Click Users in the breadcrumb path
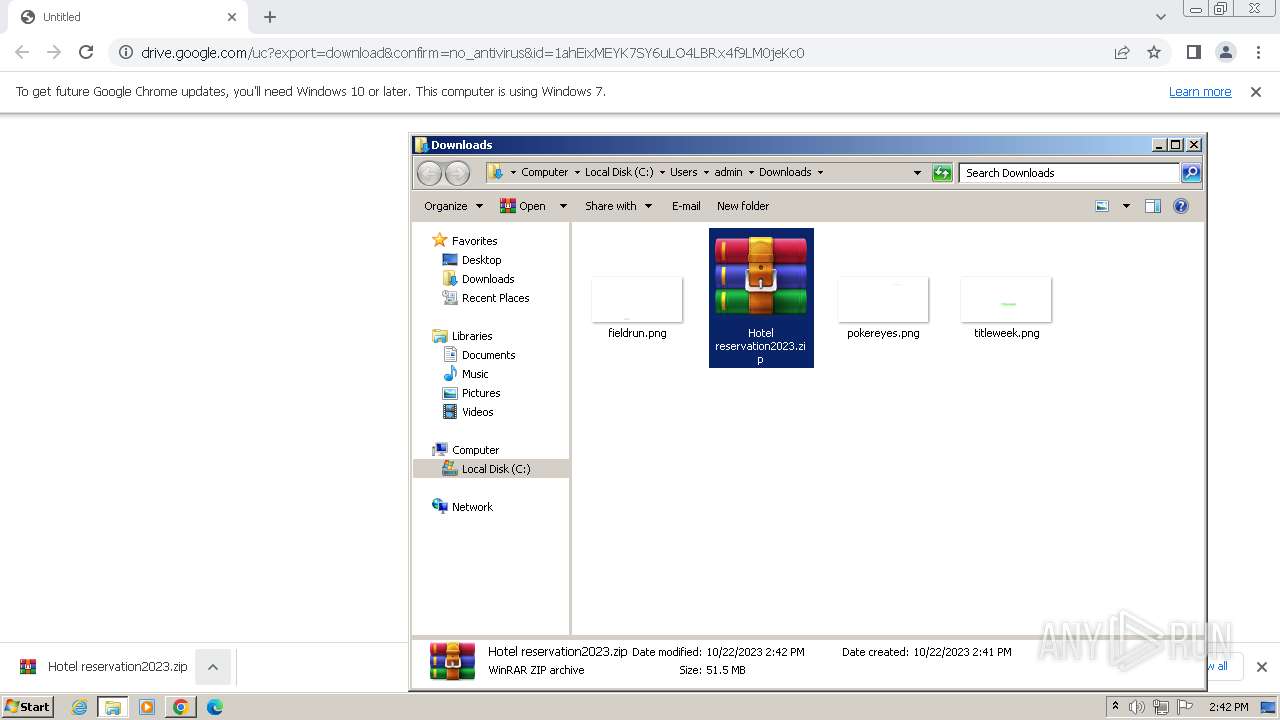The height and width of the screenshot is (720, 1280). [684, 172]
